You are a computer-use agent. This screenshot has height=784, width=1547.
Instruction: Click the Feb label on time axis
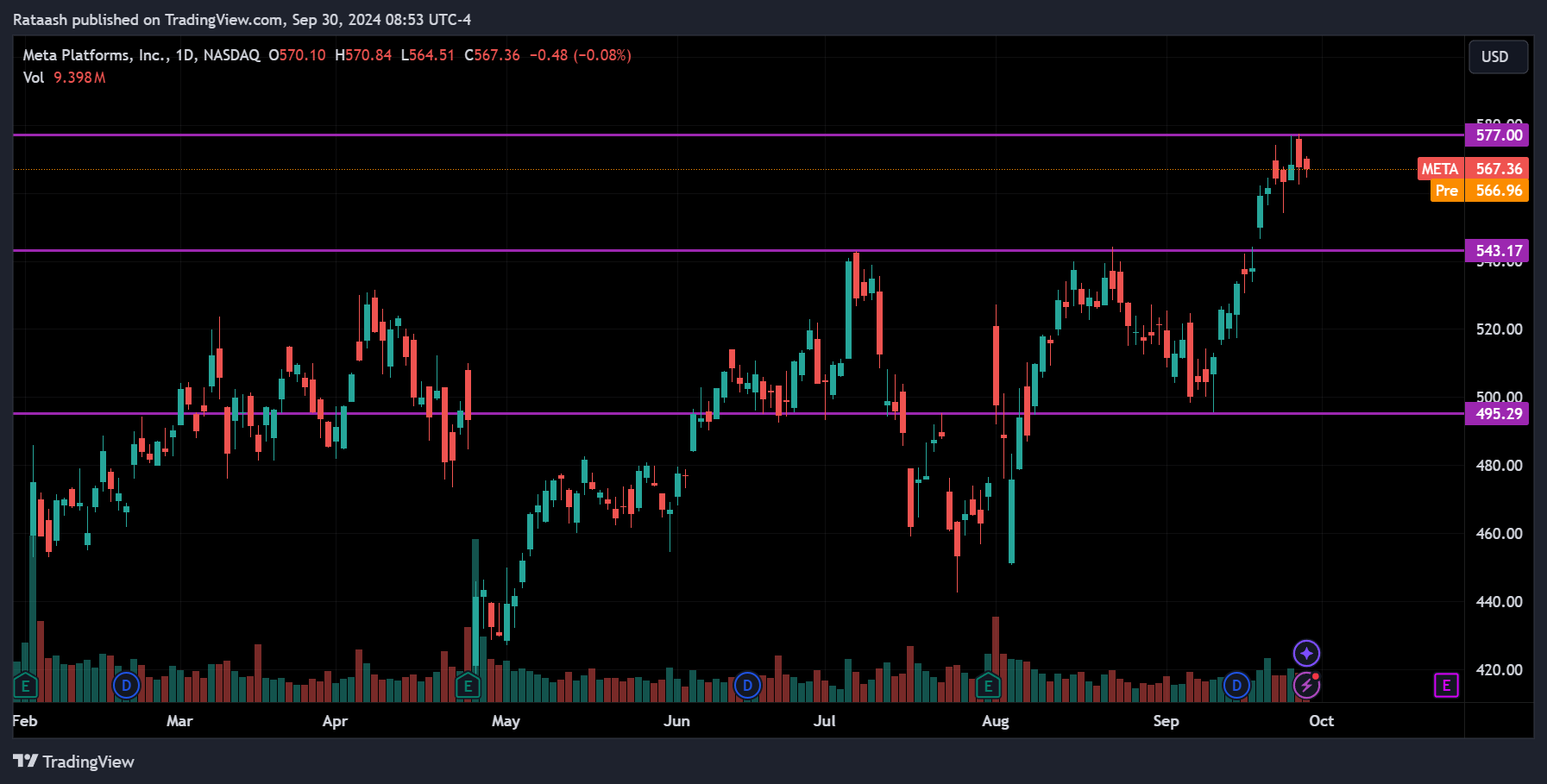[25, 721]
